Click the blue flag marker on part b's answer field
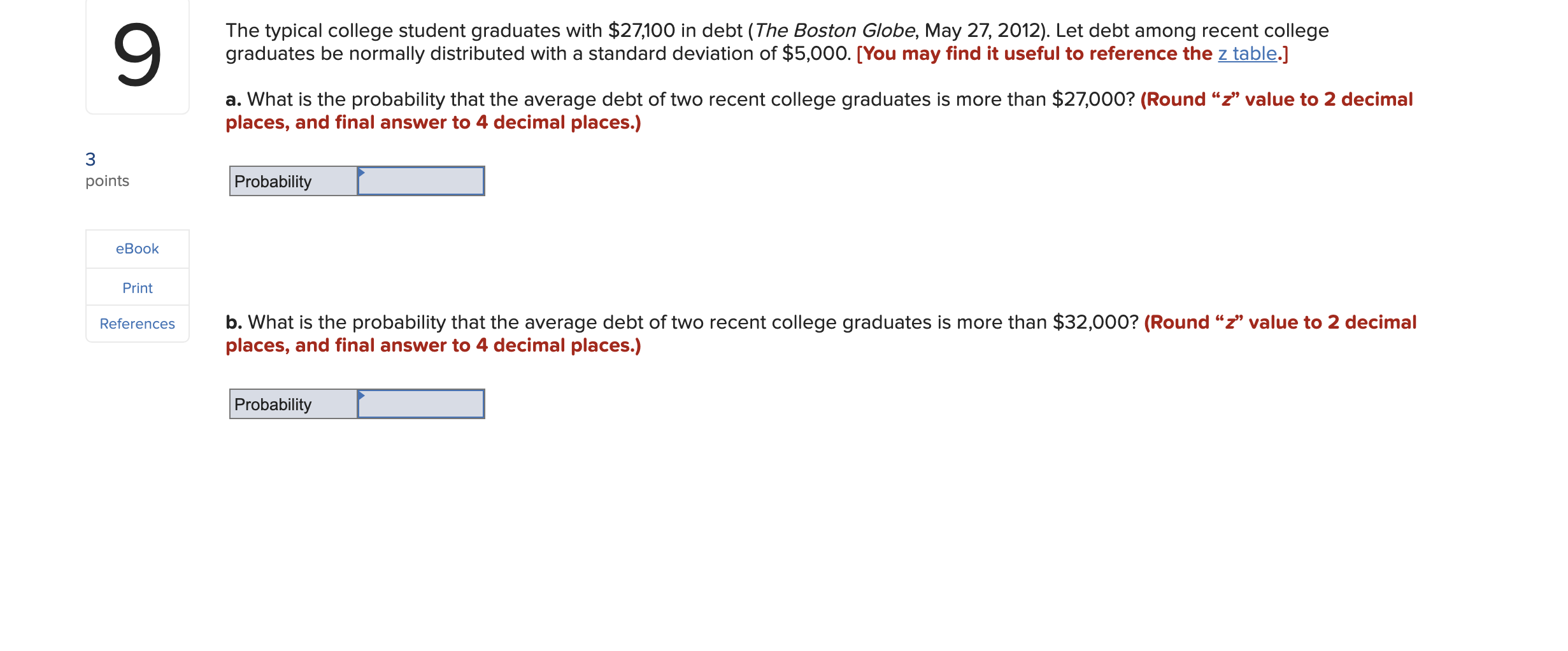1568x651 pixels. [362, 395]
